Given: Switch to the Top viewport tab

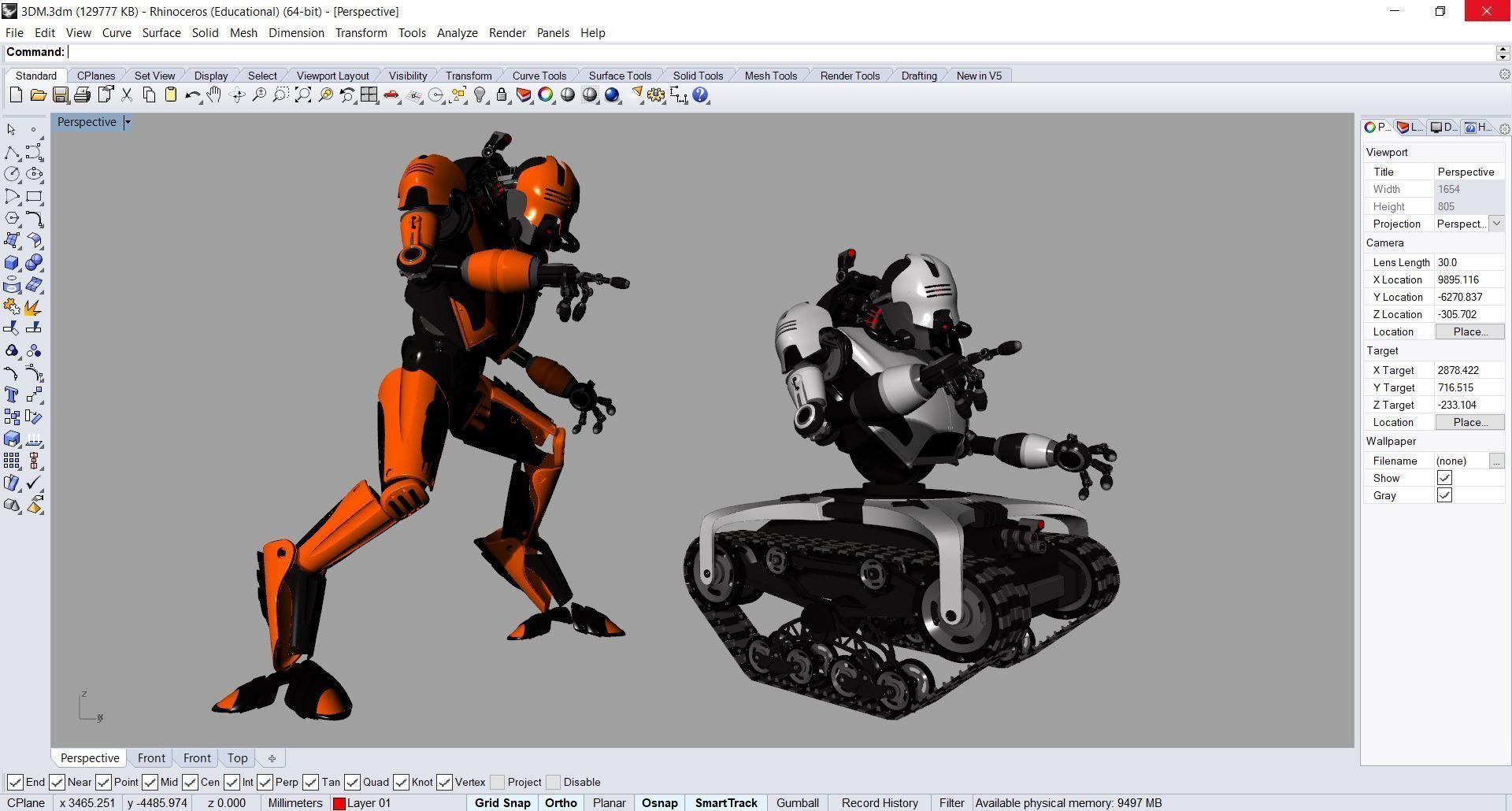Looking at the screenshot, I should tap(237, 758).
